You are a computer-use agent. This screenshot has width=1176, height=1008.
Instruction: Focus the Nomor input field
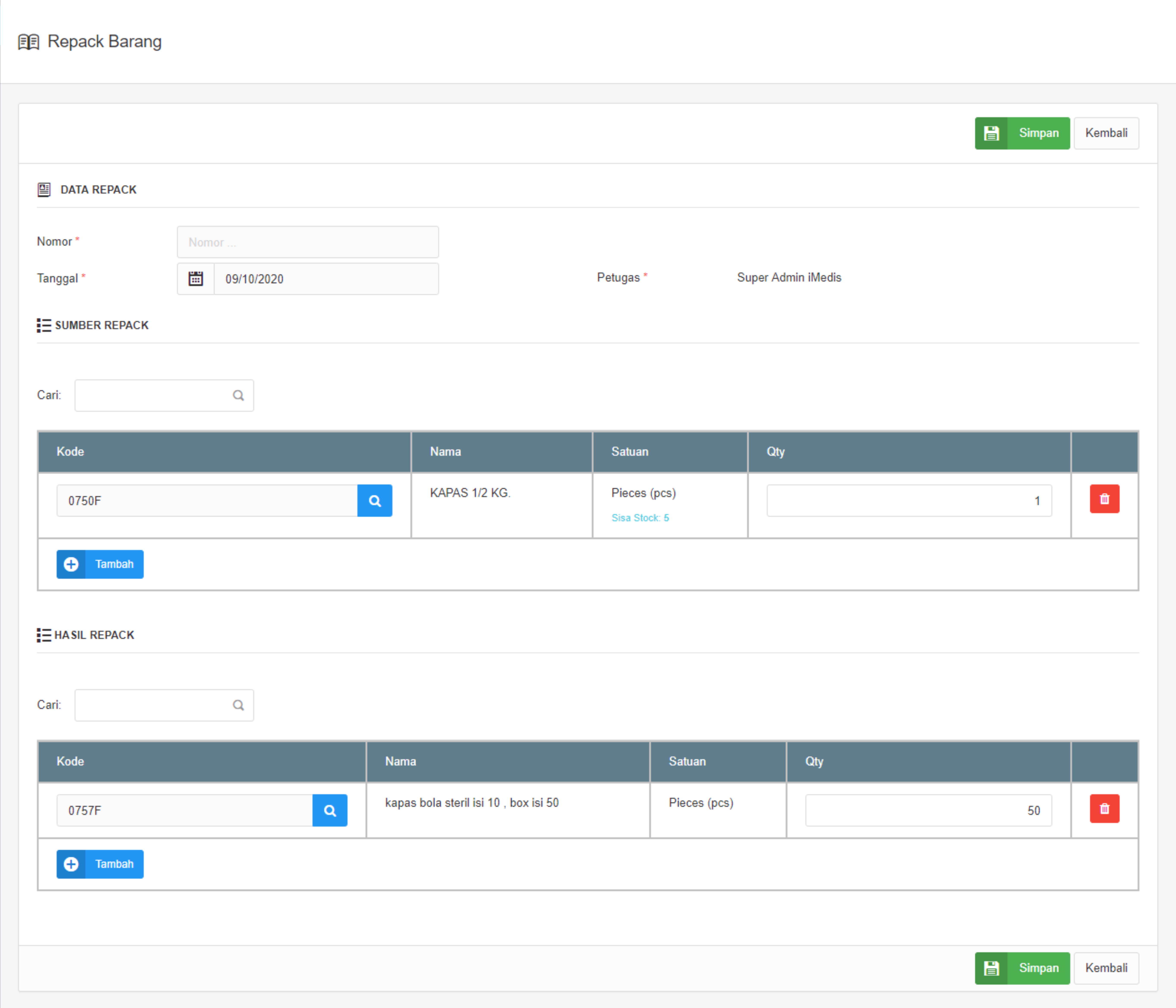click(x=308, y=242)
